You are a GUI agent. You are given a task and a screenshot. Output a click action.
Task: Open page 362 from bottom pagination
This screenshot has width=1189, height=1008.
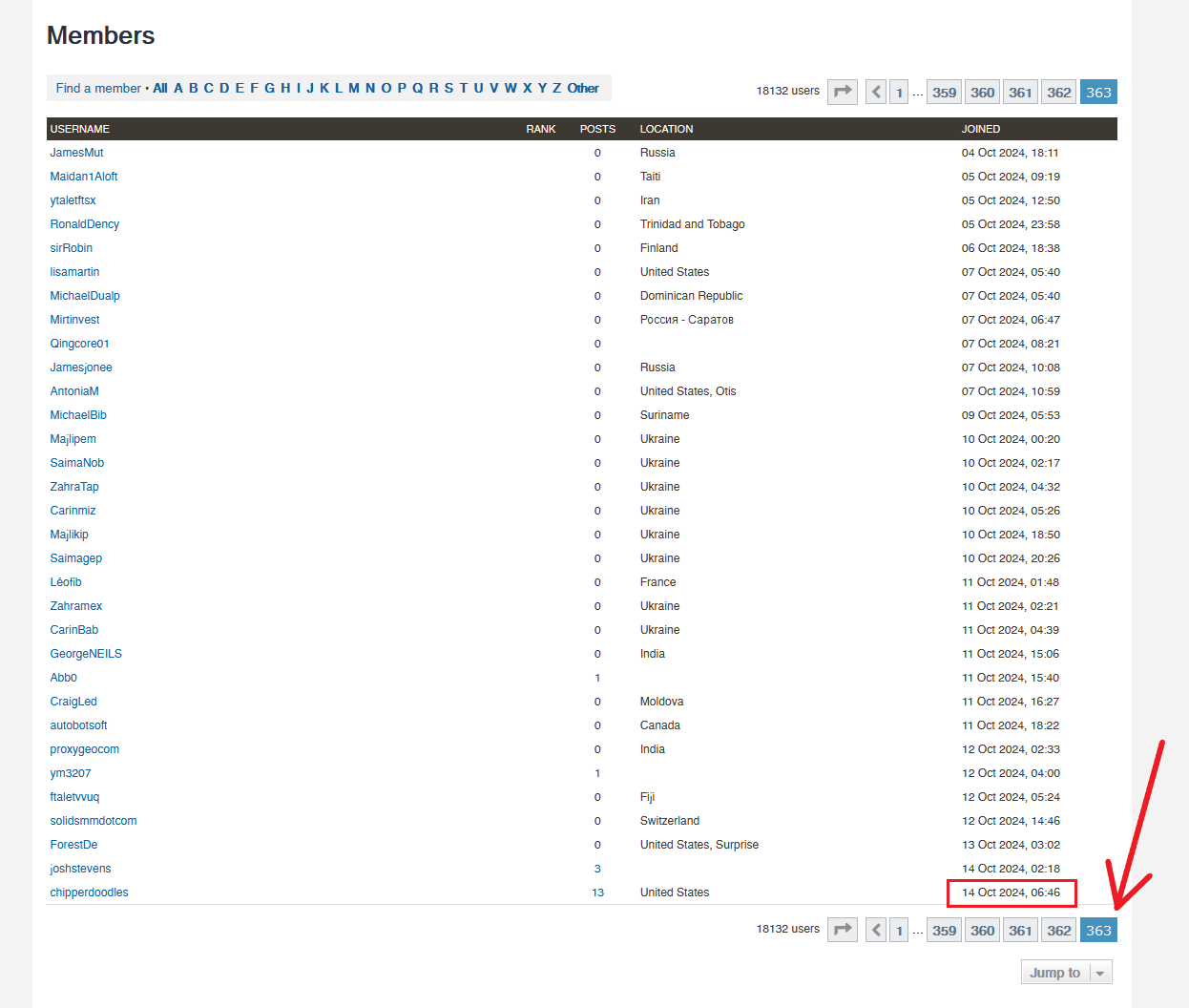pyautogui.click(x=1058, y=929)
